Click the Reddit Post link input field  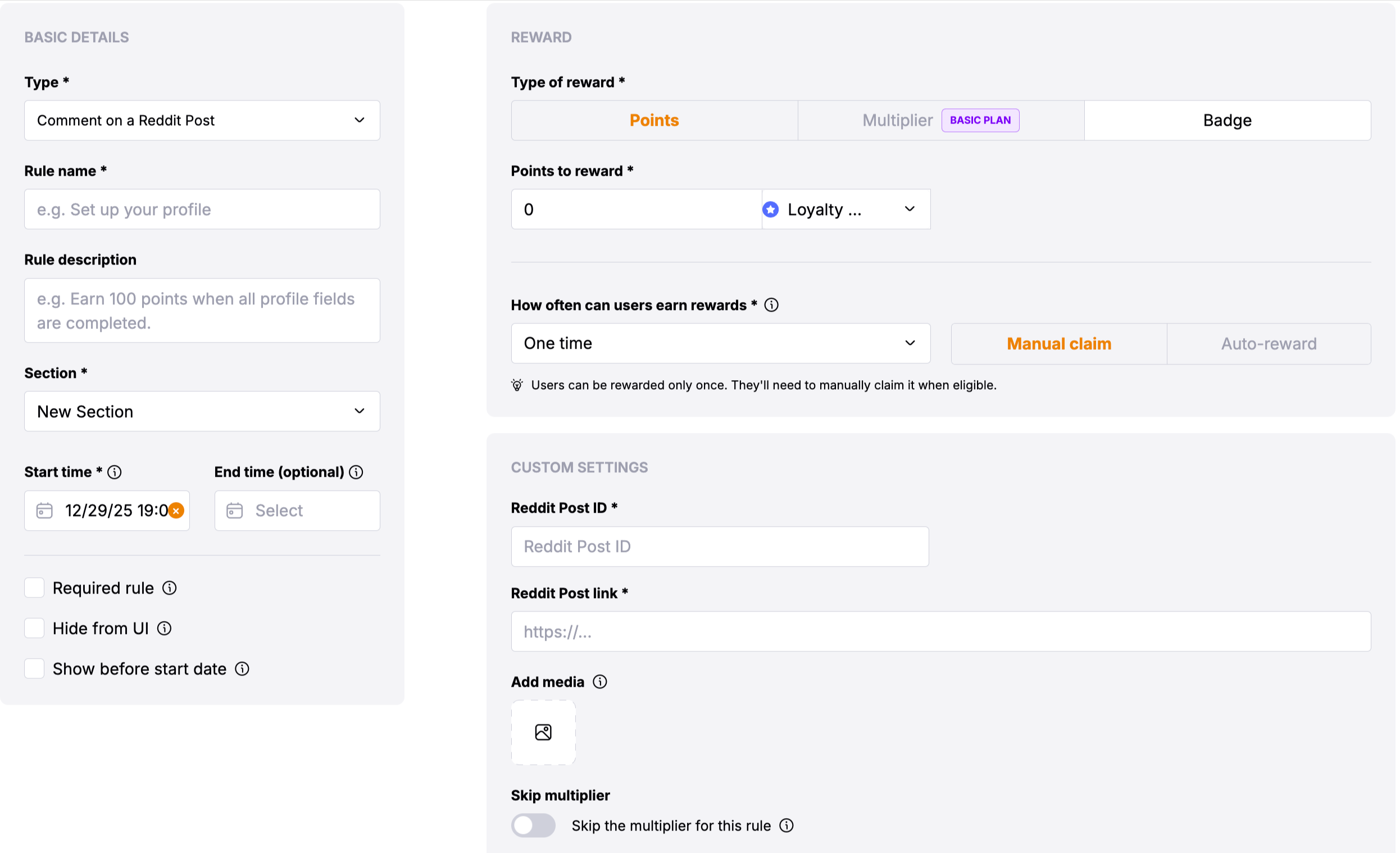click(940, 632)
